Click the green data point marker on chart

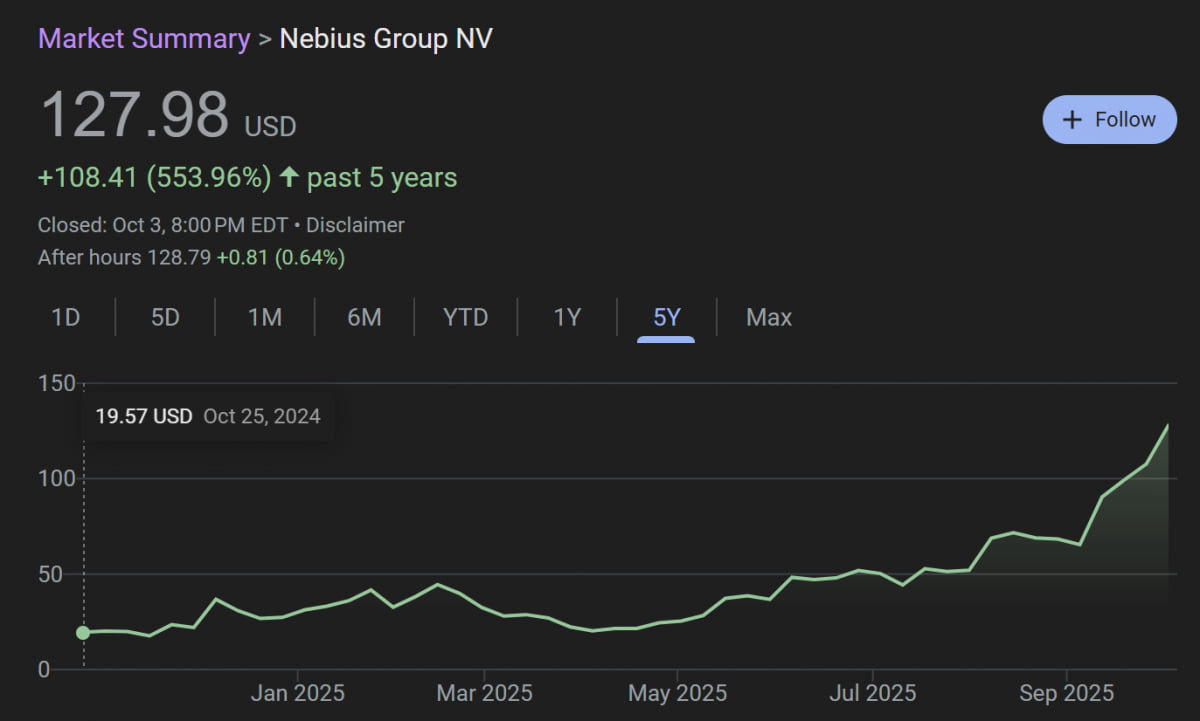coord(83,632)
